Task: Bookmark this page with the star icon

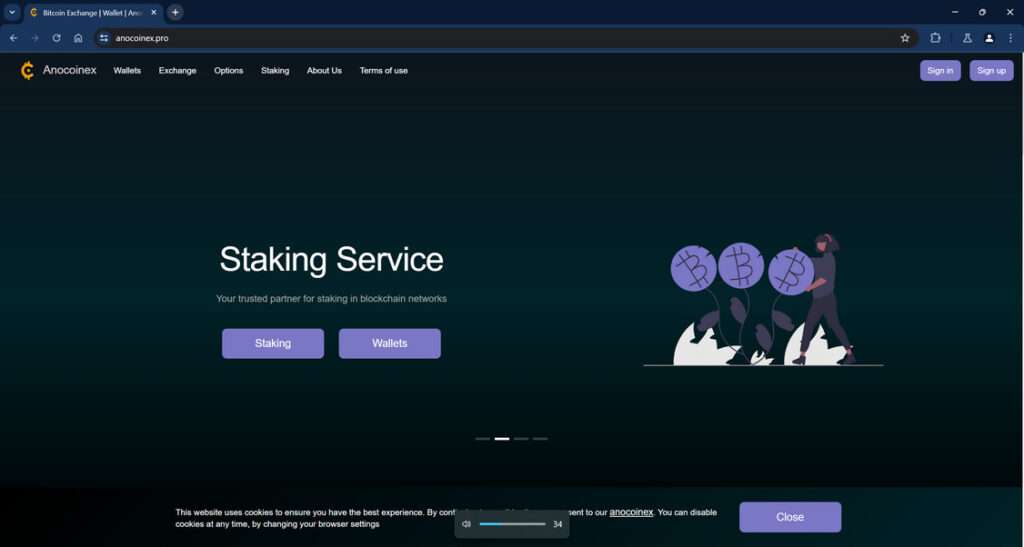Action: click(905, 38)
